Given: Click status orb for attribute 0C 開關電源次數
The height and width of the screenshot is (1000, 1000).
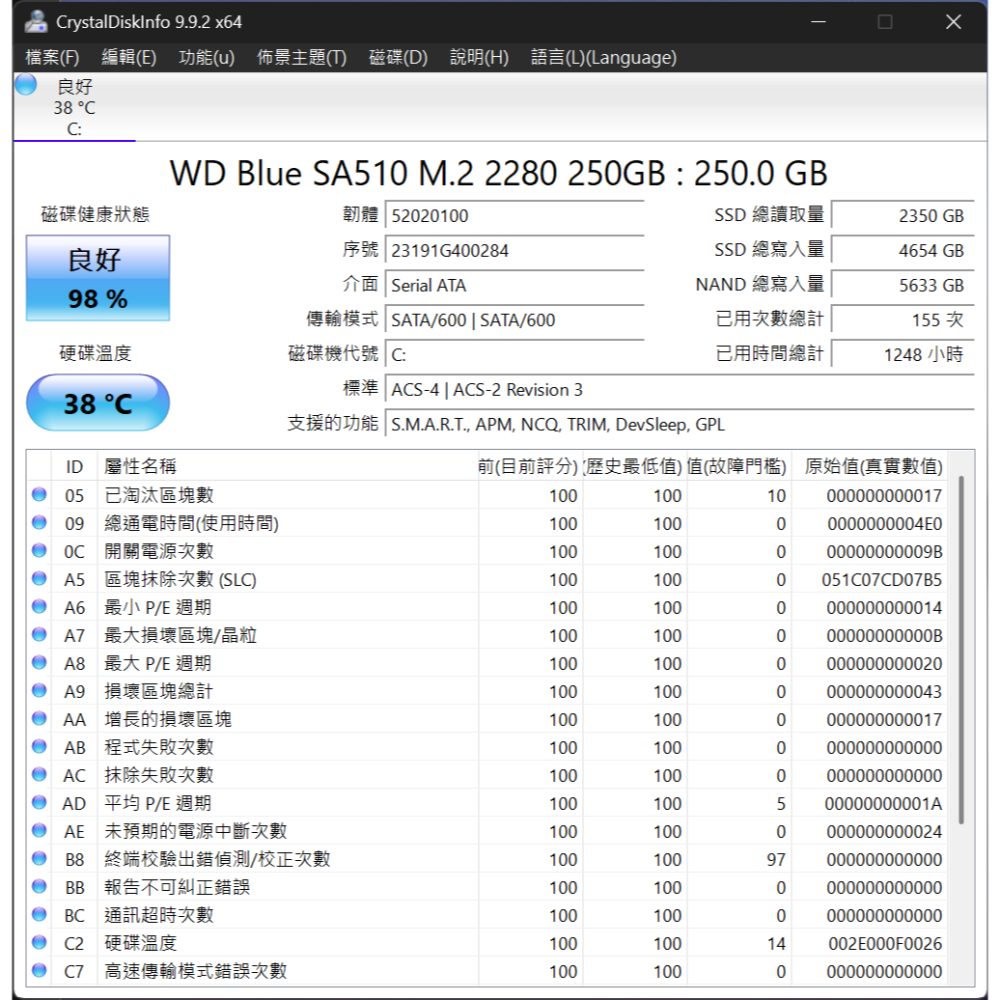Looking at the screenshot, I should tap(39, 550).
